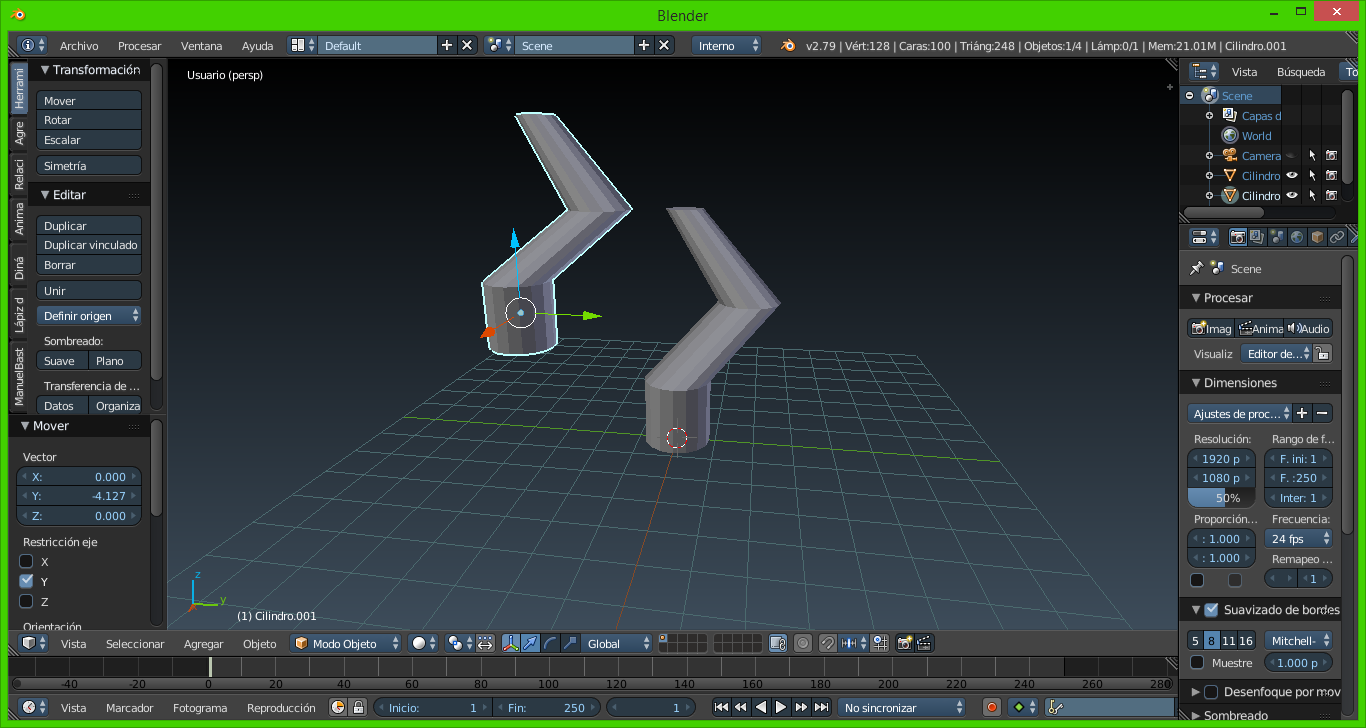The height and width of the screenshot is (728, 1366).
Task: Open the Object properties cube icon
Action: (1317, 237)
